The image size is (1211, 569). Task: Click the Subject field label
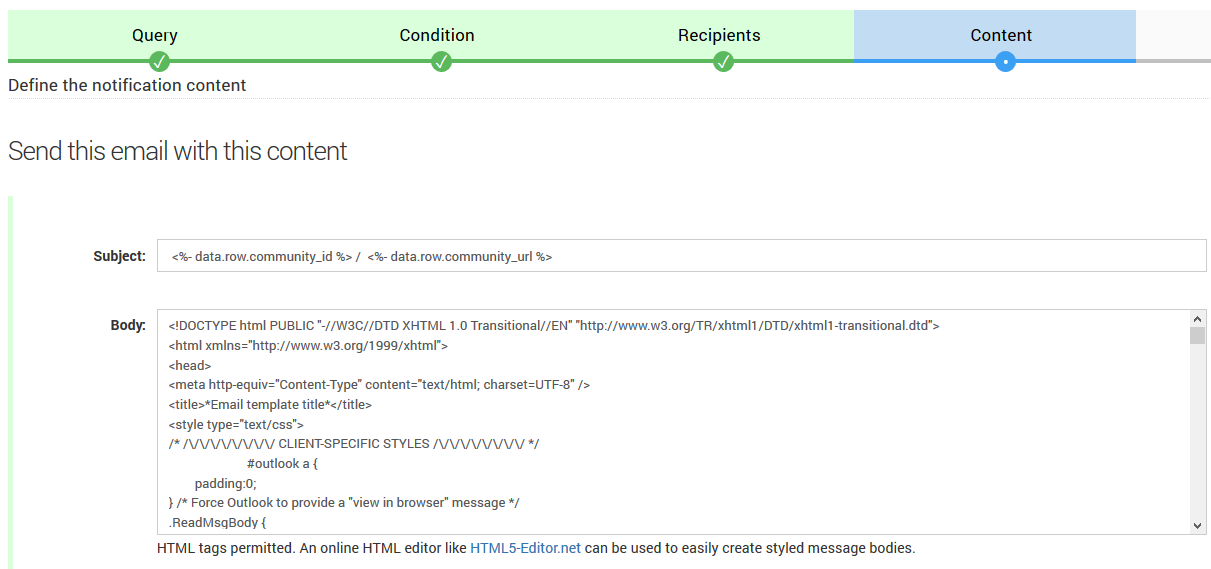click(119, 256)
